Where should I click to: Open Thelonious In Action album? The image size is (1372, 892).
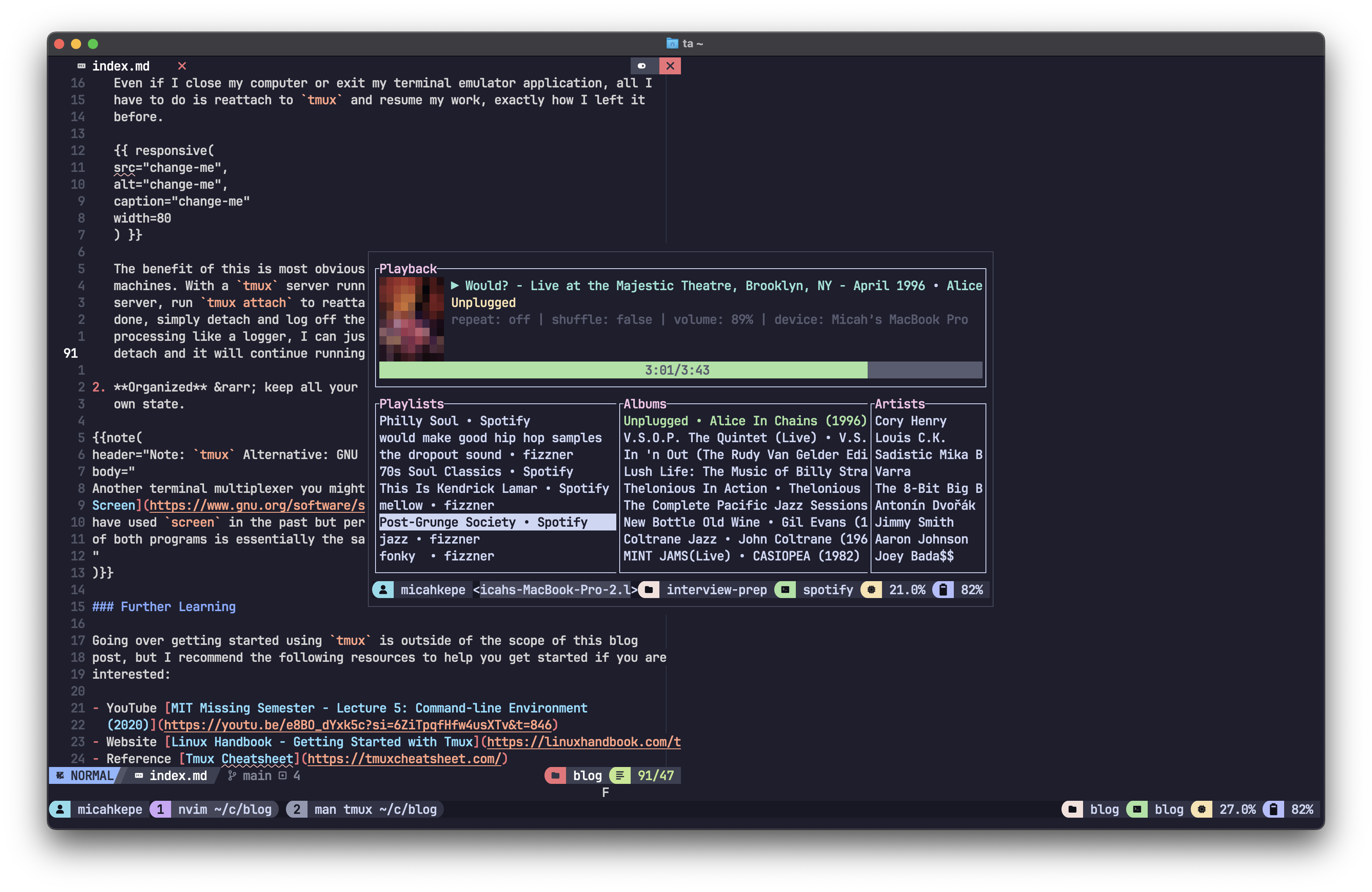(741, 488)
